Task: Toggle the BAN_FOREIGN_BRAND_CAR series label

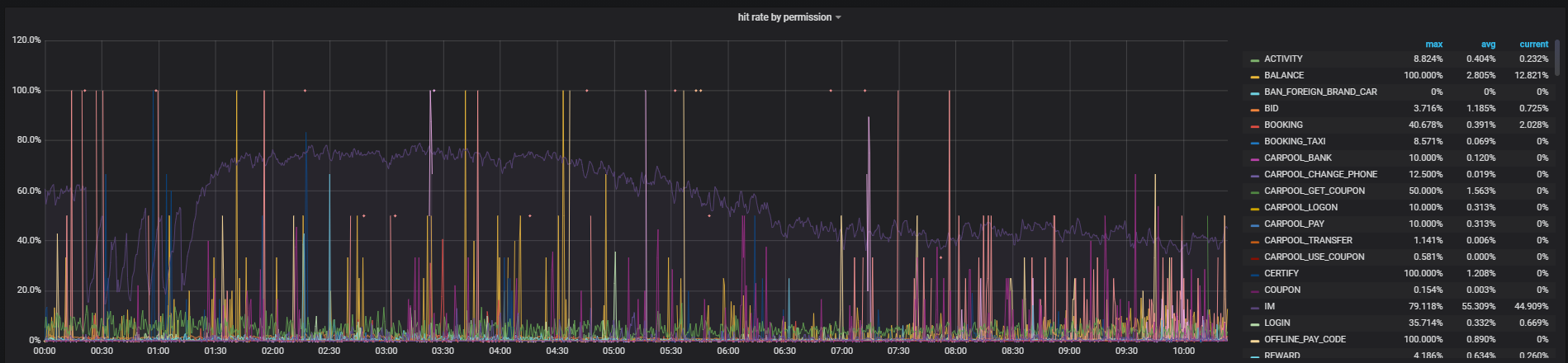Action: [x=1320, y=92]
